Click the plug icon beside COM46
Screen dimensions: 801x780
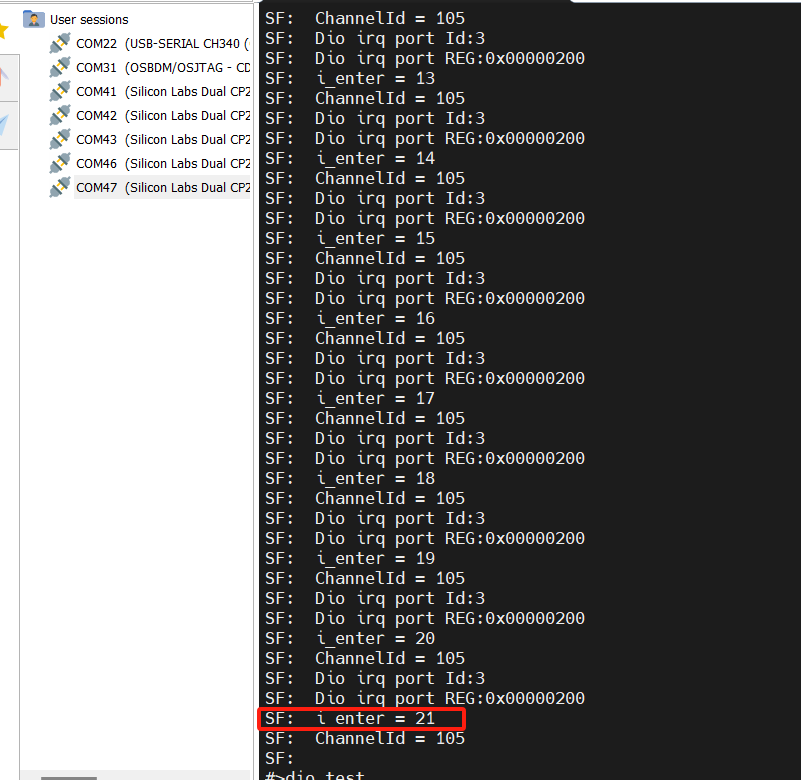pyautogui.click(x=60, y=163)
